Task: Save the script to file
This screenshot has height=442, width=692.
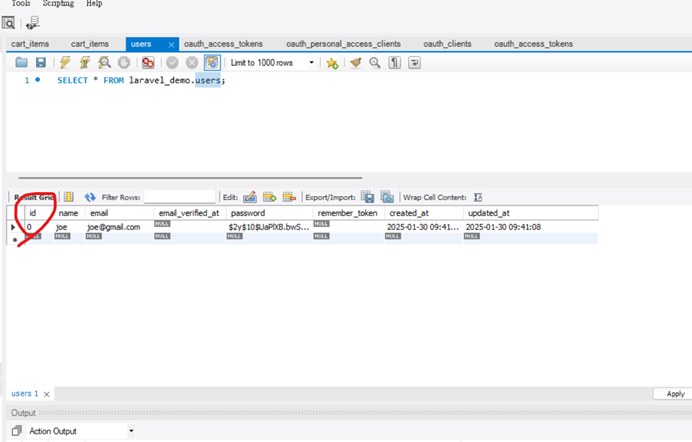Action: coord(41,63)
